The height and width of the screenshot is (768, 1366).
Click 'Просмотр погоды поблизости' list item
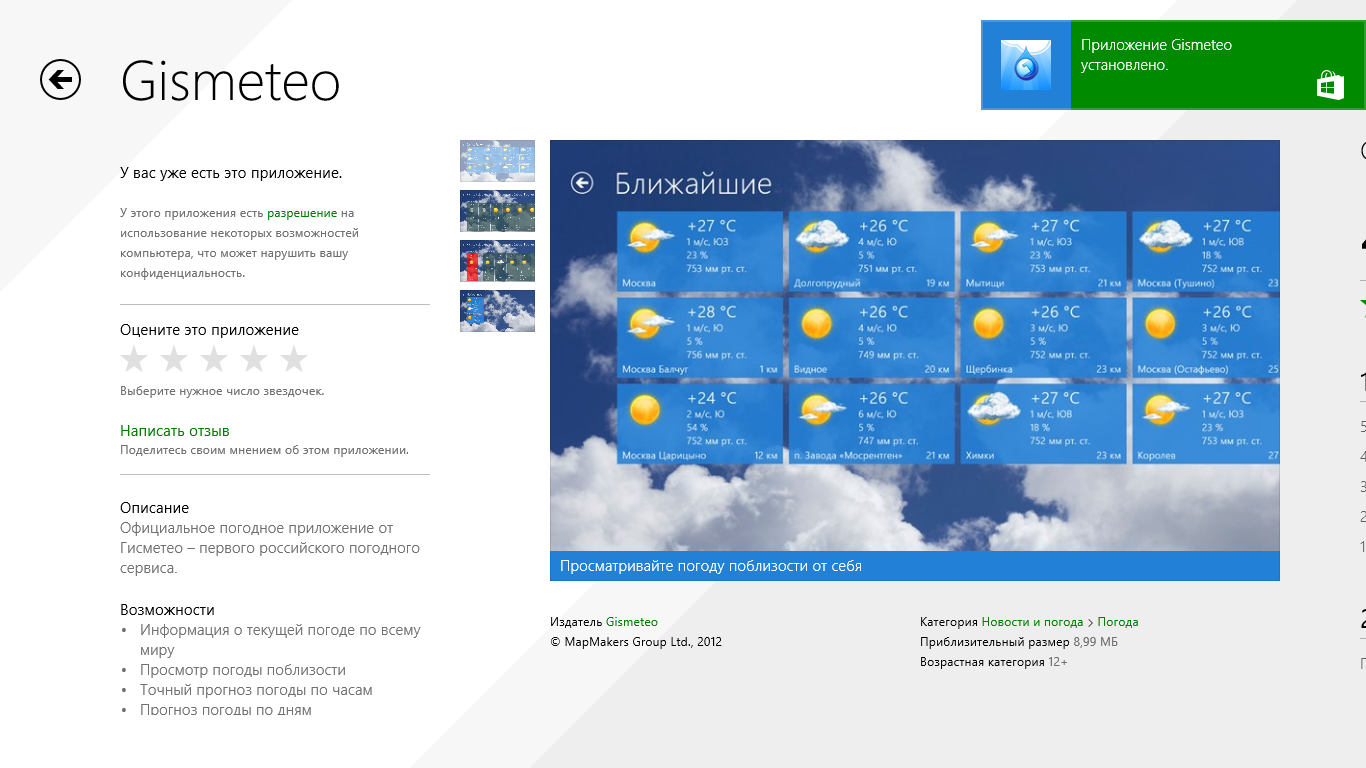pyautogui.click(x=243, y=670)
